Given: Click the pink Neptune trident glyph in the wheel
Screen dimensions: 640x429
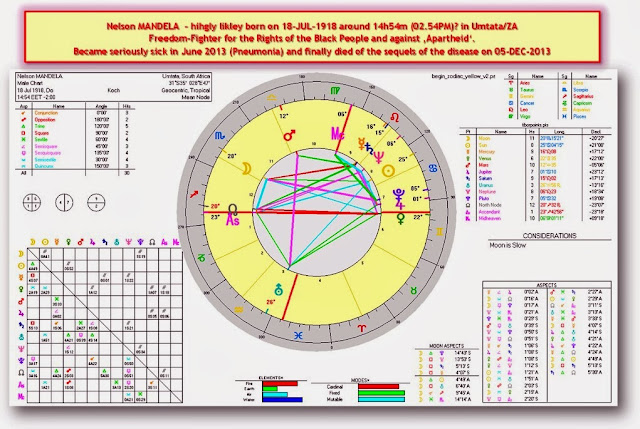Looking at the screenshot, I should pyautogui.click(x=379, y=157).
